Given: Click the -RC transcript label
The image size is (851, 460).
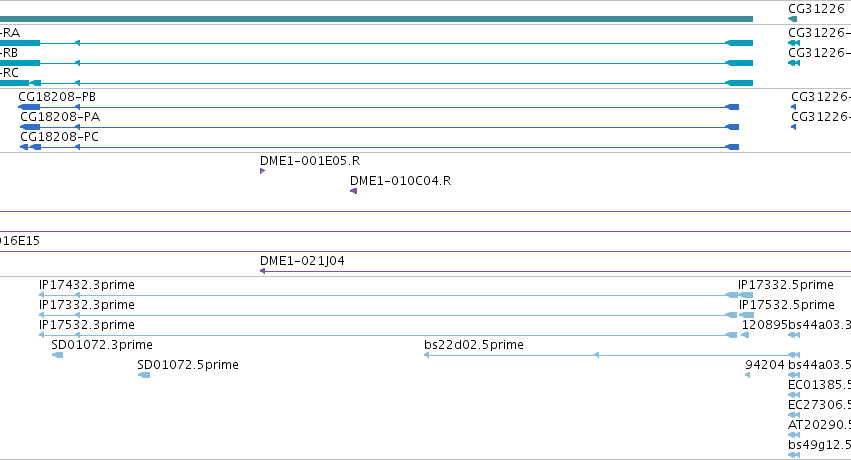Looking at the screenshot, I should [x=9, y=73].
